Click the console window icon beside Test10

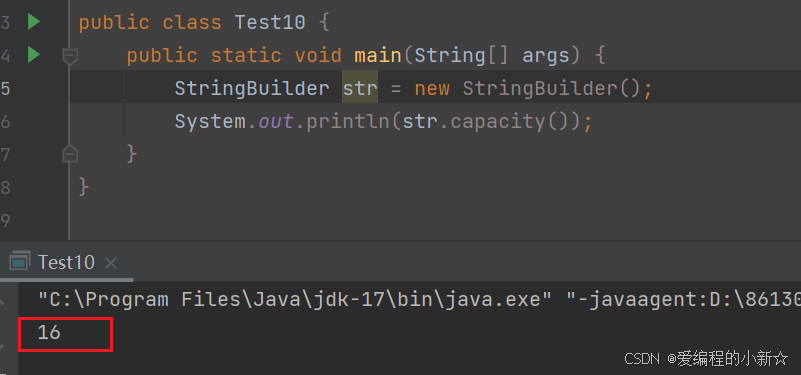pyautogui.click(x=19, y=262)
